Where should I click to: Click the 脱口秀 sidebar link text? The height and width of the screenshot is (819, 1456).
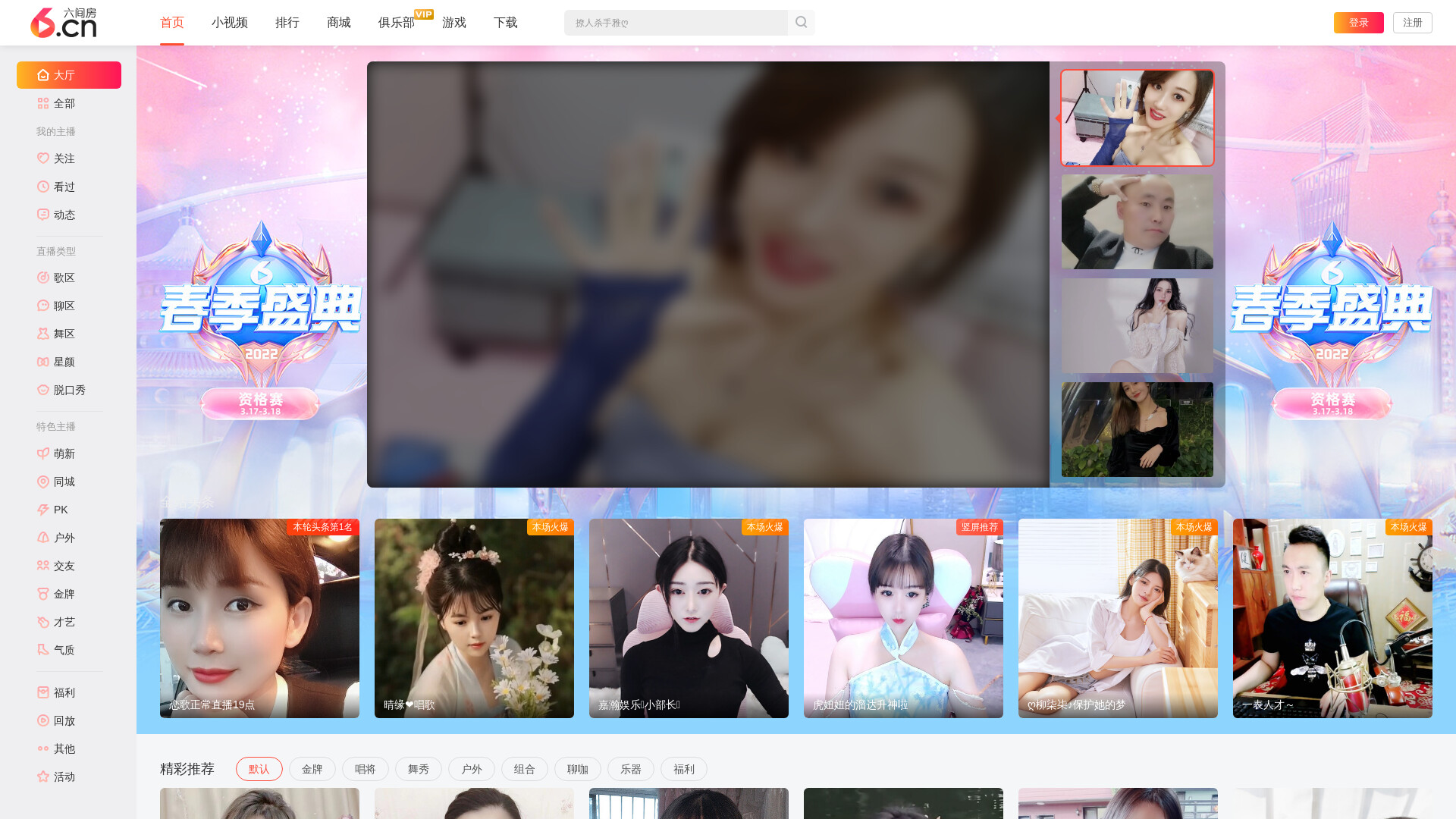tap(70, 390)
